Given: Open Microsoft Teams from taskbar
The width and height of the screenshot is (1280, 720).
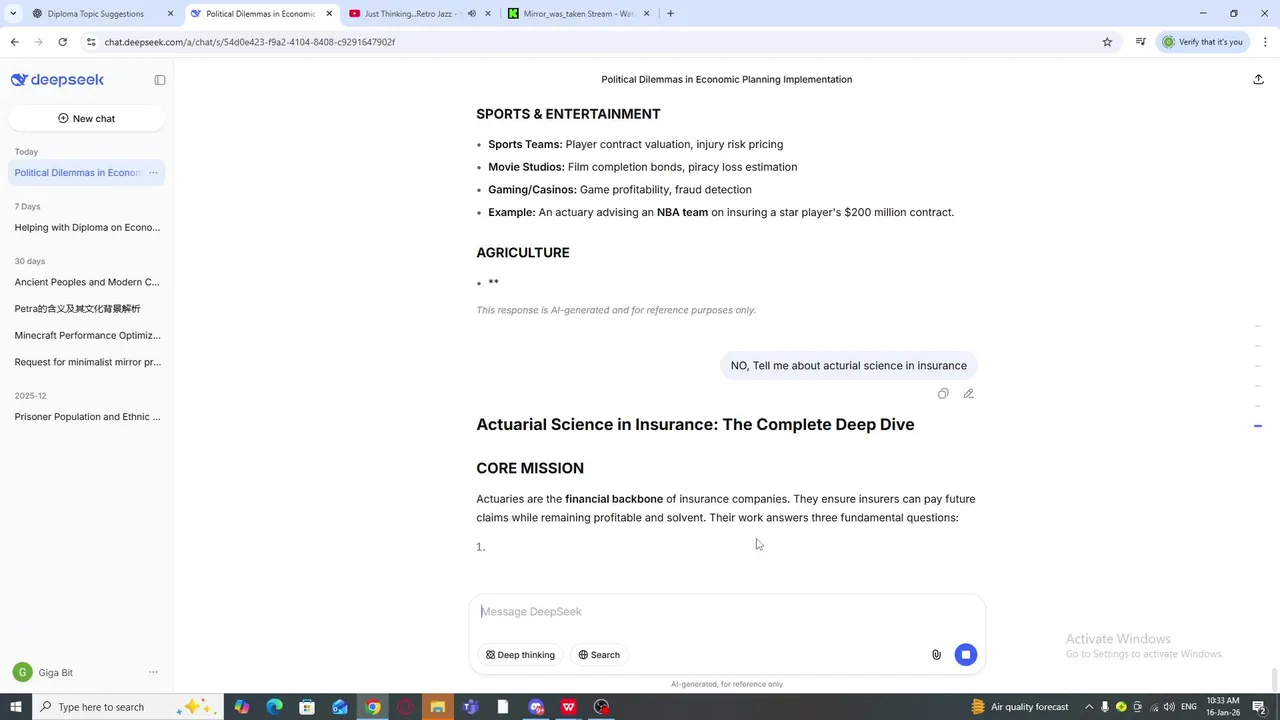Looking at the screenshot, I should pyautogui.click(x=470, y=707).
